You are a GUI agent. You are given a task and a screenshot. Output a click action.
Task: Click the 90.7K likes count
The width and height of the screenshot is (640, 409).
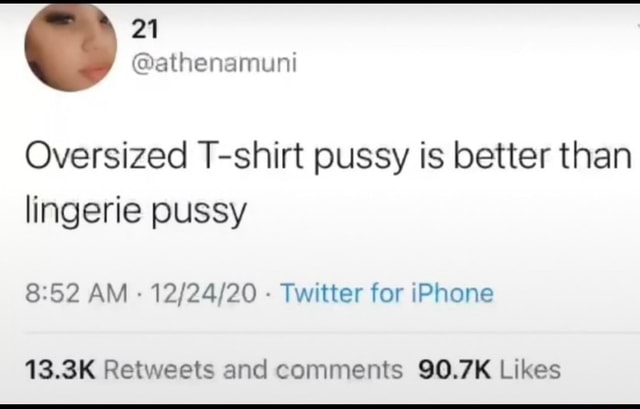coord(454,370)
